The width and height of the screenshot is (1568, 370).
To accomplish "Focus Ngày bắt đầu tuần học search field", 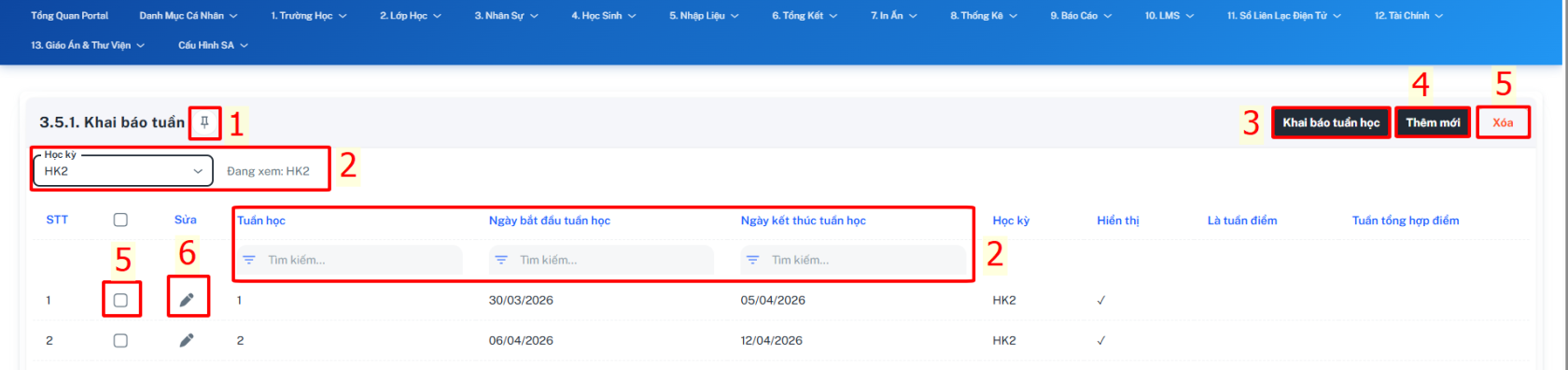I will point(601,260).
